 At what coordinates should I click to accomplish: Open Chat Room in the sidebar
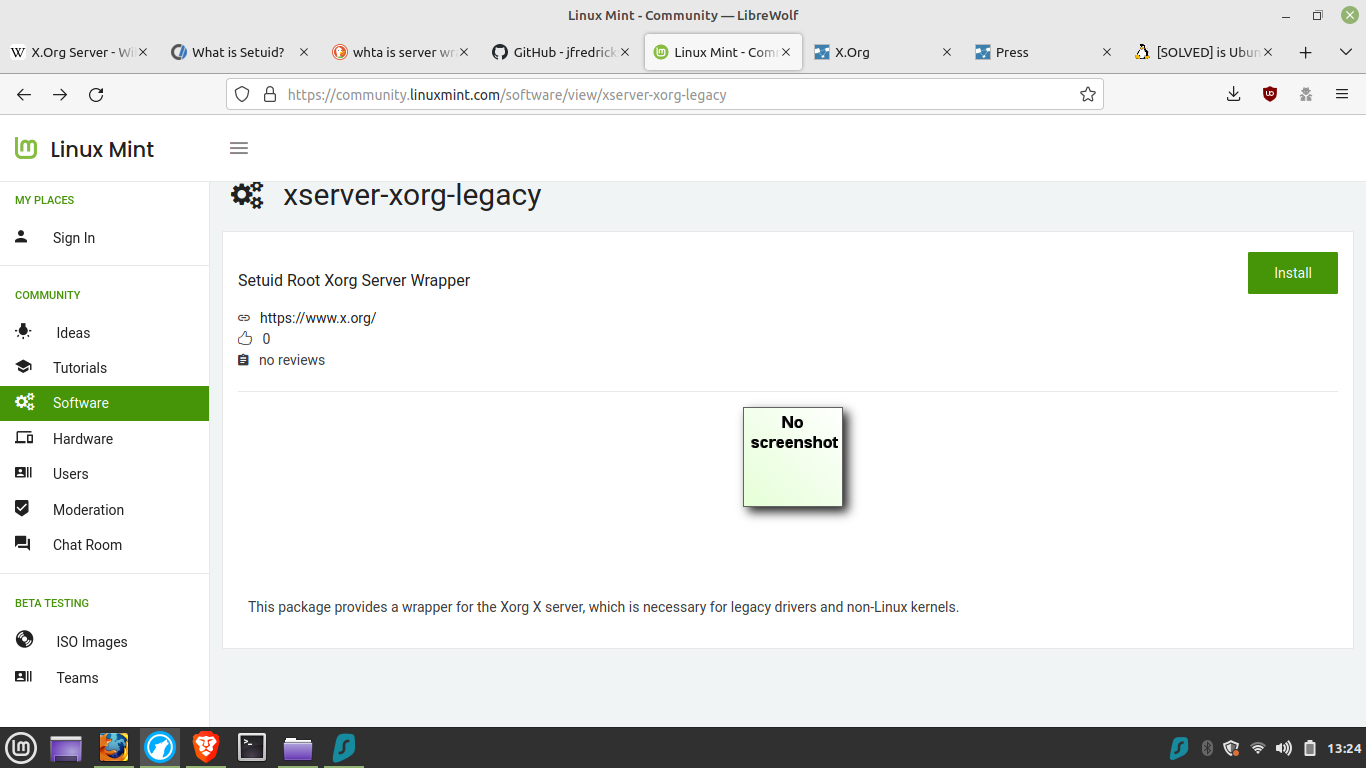104,545
